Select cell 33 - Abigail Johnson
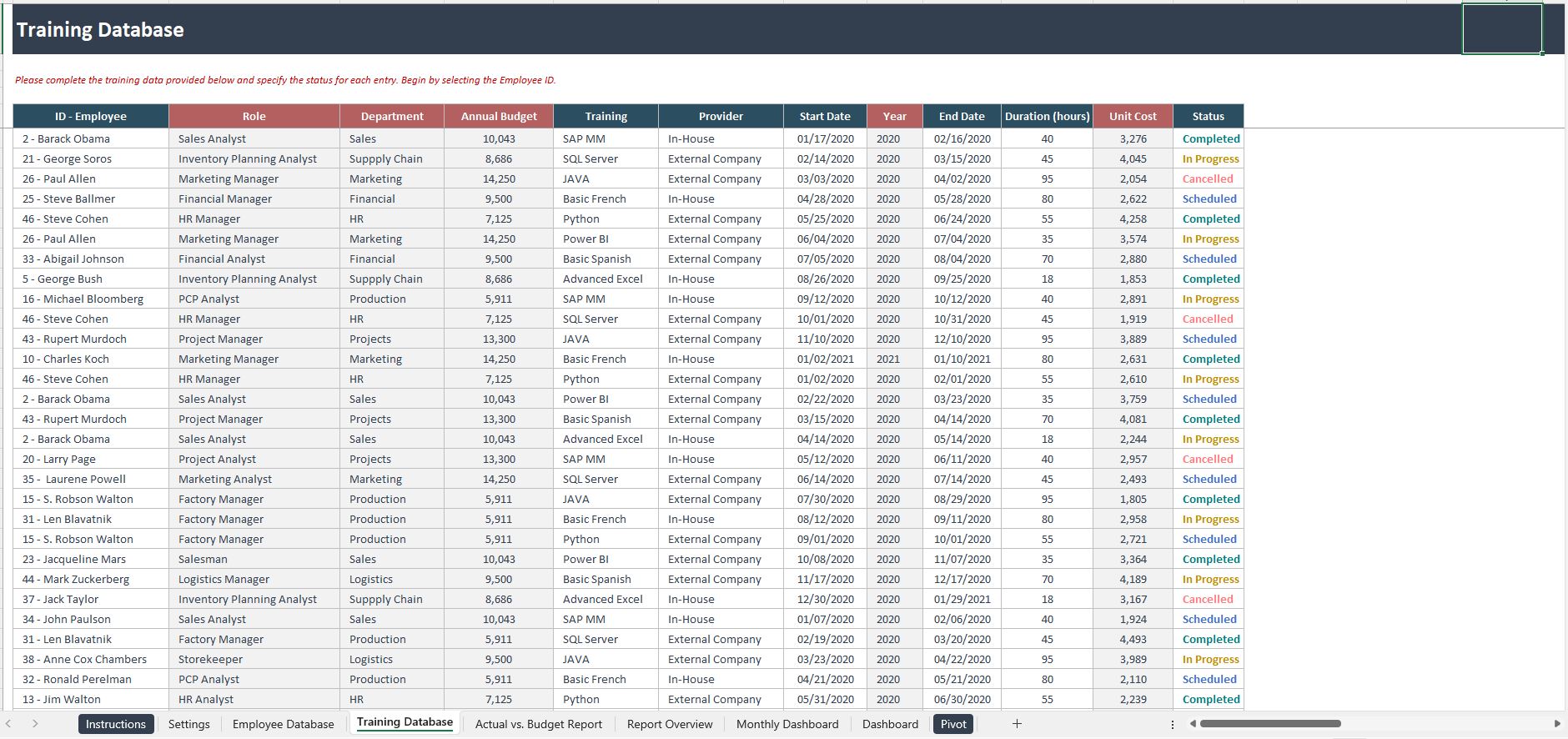 click(x=91, y=259)
